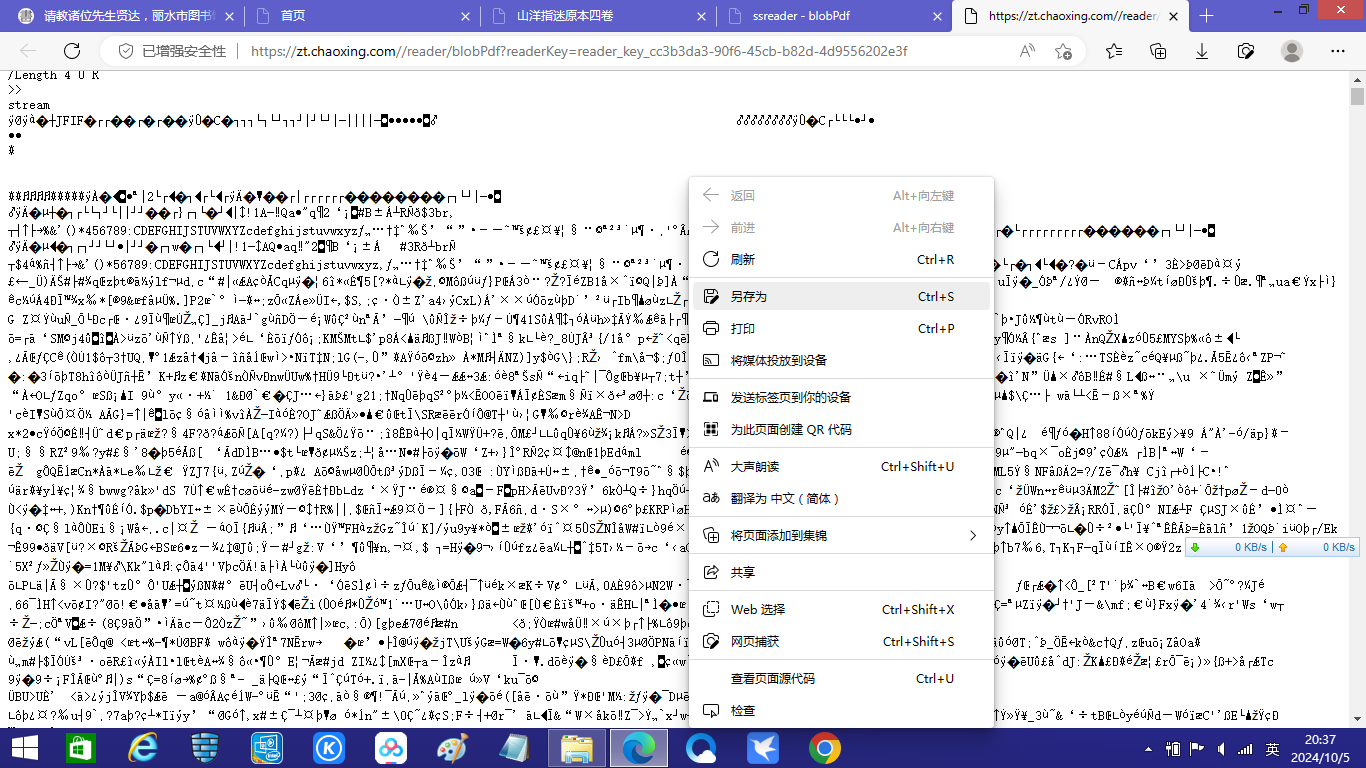Click 刷新 (Refresh) in the context menu
1366x768 pixels.
point(841,259)
